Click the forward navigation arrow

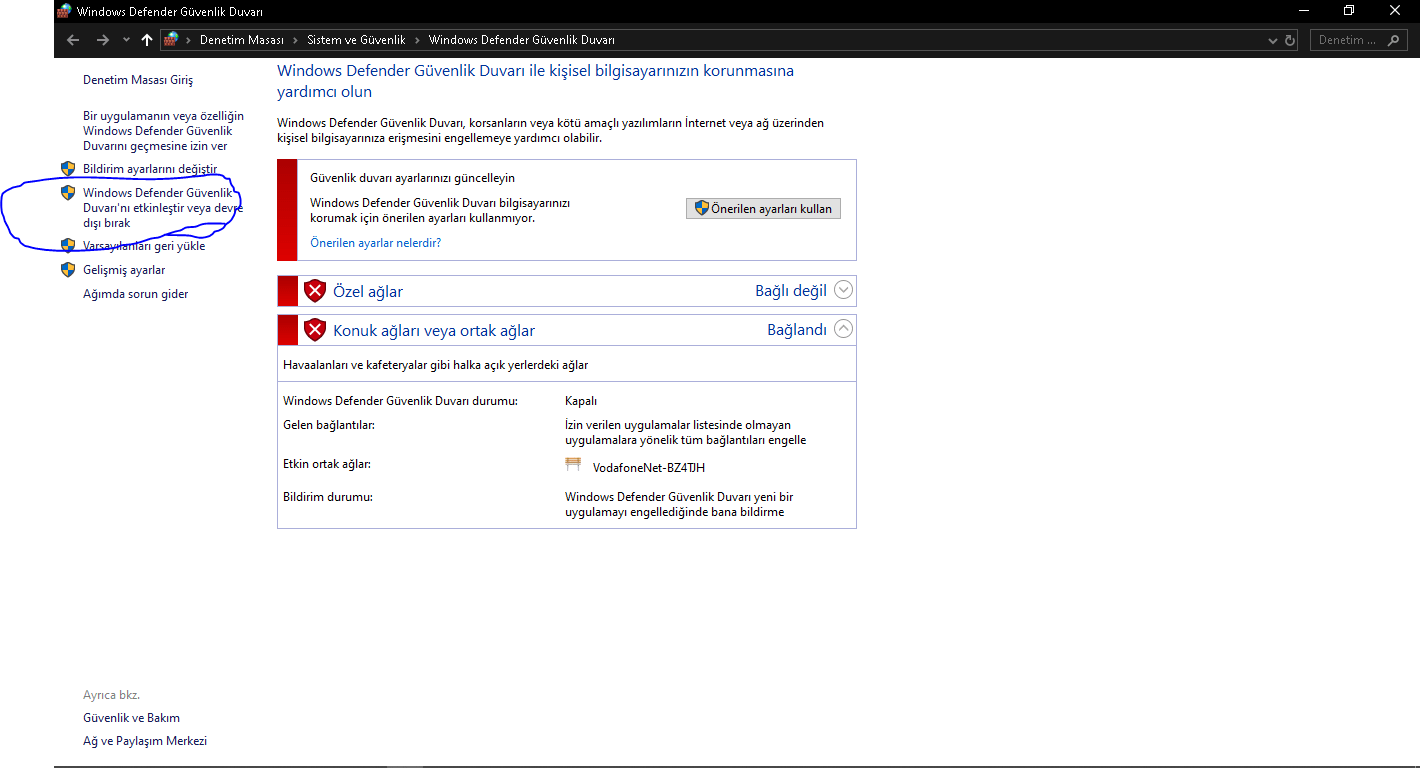click(x=102, y=40)
